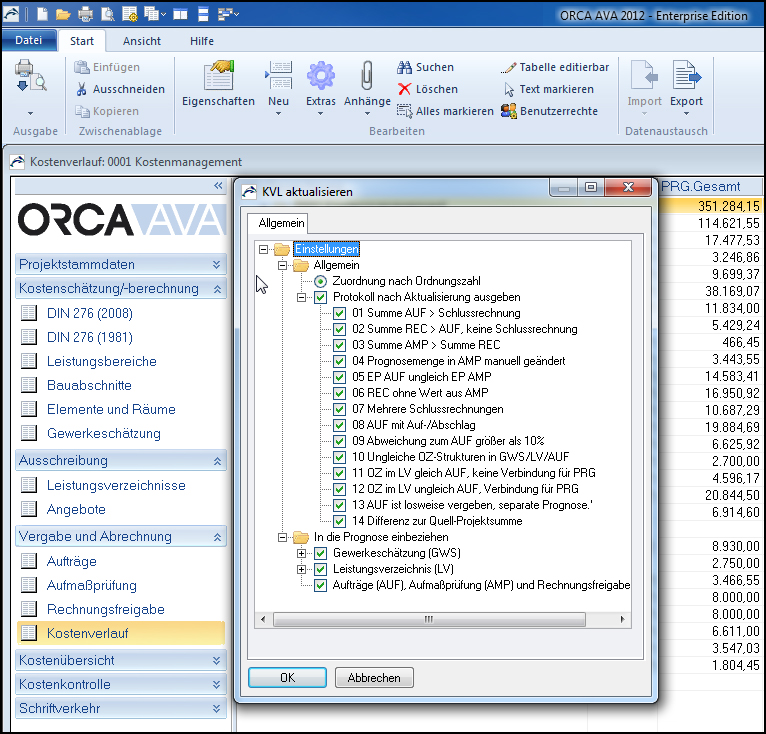Click the Tabelle editierbar pencil icon

tap(508, 67)
